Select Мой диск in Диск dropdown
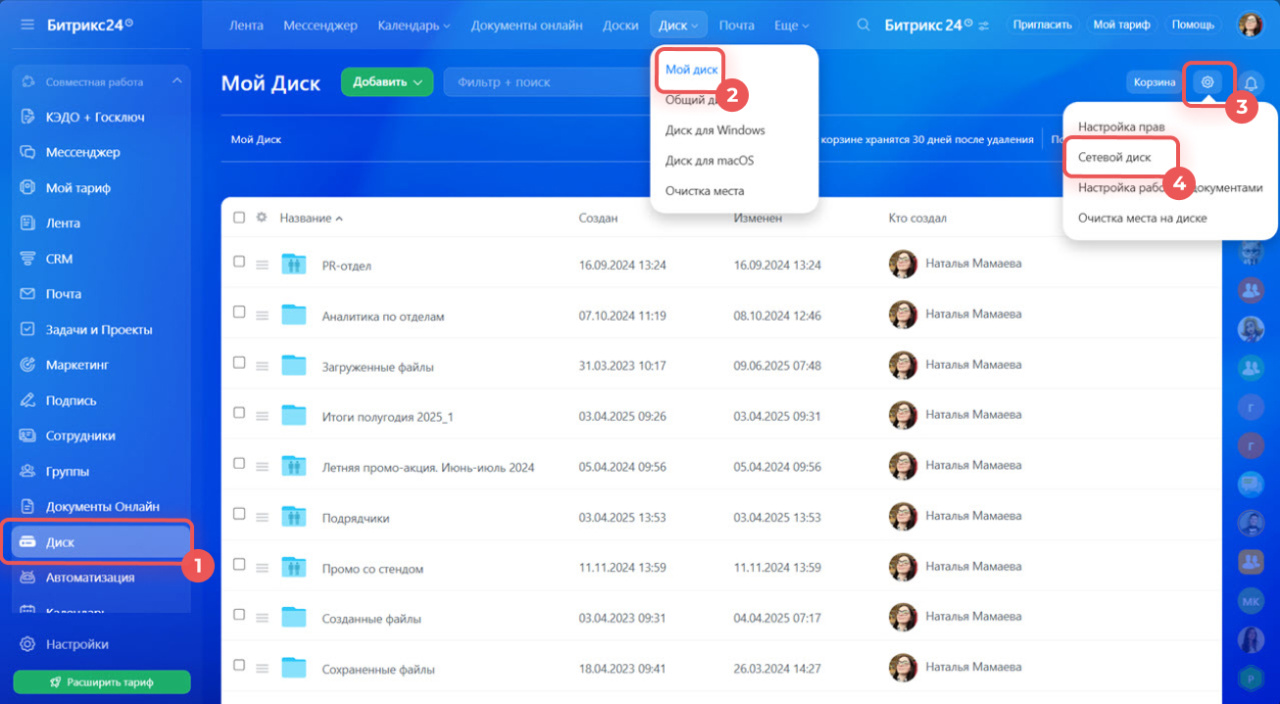1280x704 pixels. (x=692, y=69)
